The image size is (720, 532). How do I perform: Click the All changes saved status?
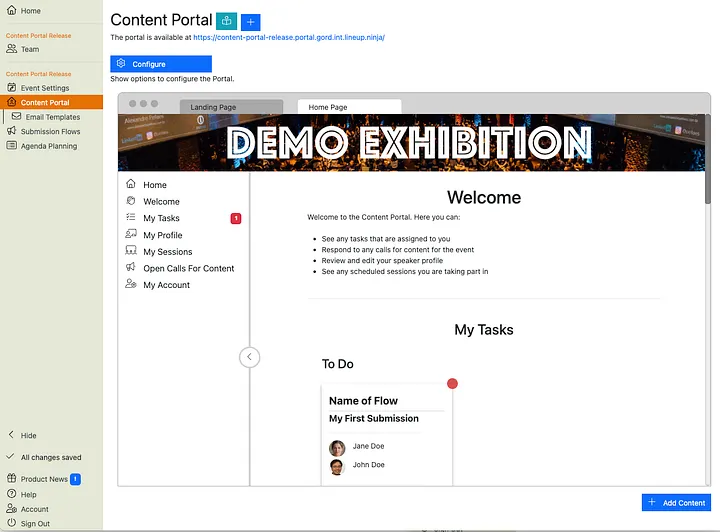[51, 457]
